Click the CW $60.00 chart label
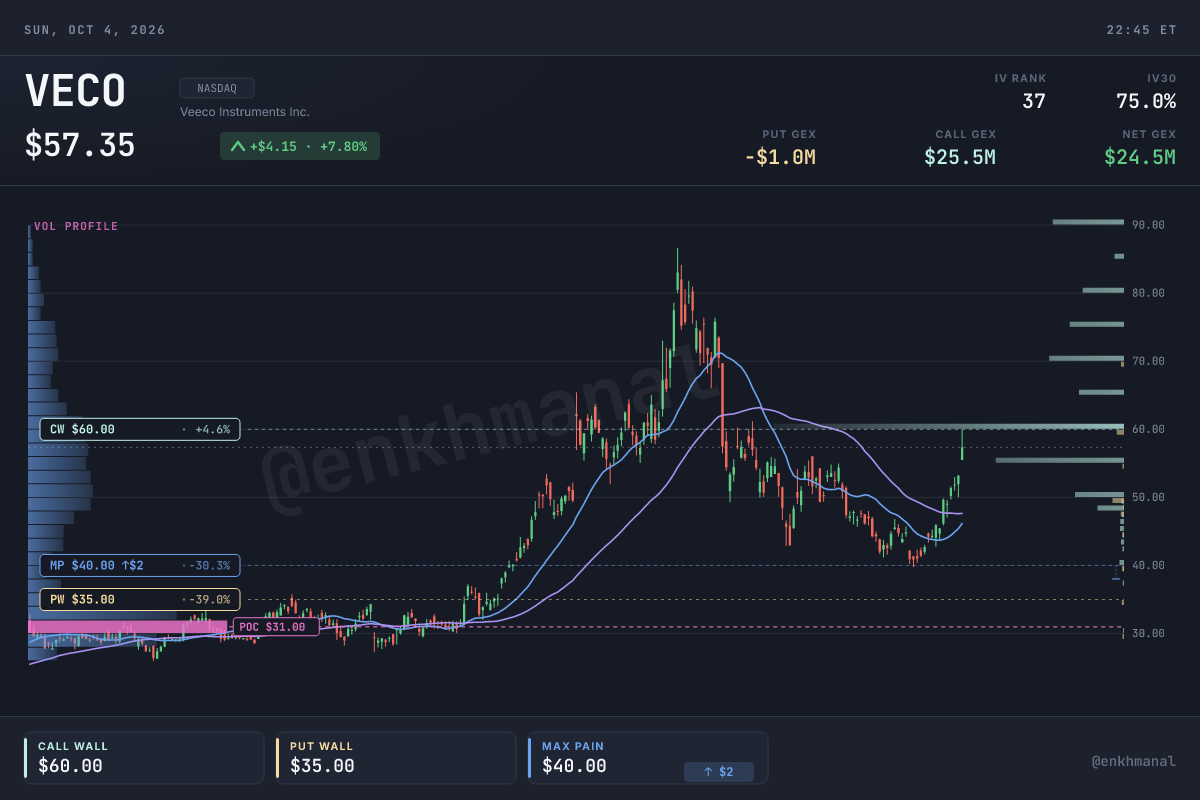Viewport: 1200px width, 800px height. click(140, 429)
